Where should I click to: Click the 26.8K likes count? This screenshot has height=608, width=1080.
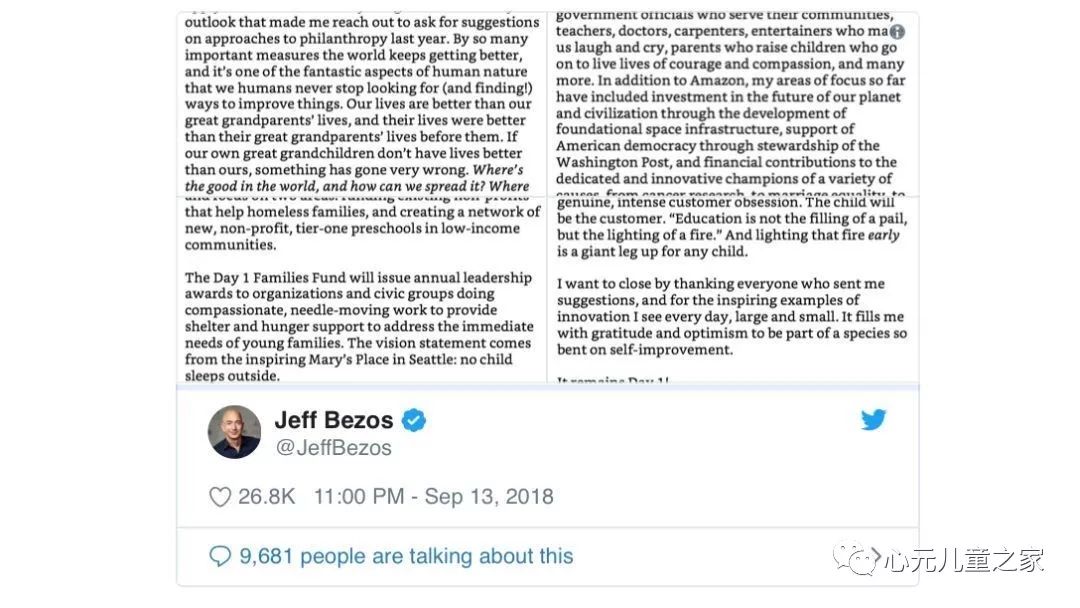pos(266,496)
